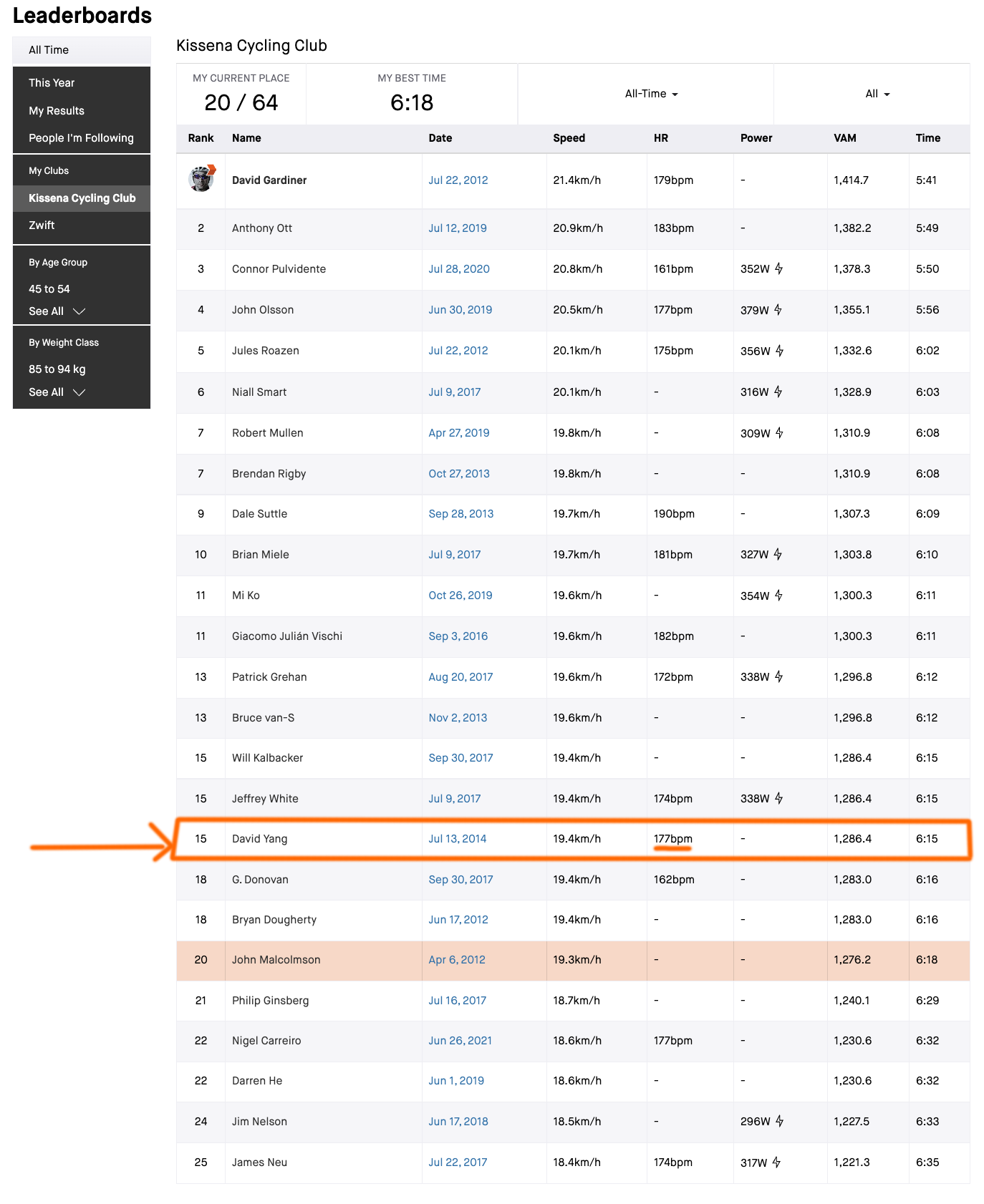
Task: Select the 45 to 54 age group
Action: coord(49,288)
